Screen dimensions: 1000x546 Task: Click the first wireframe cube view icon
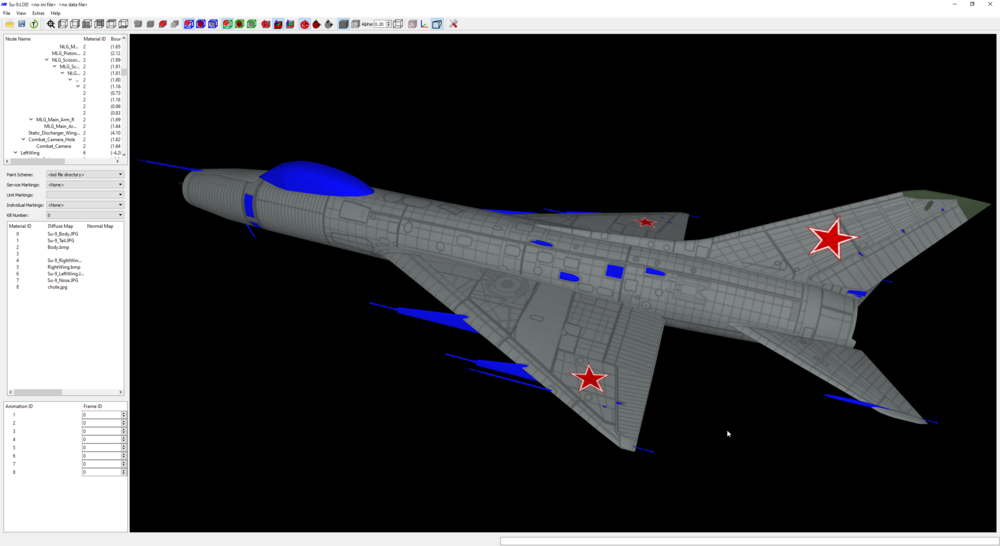[x=63, y=24]
